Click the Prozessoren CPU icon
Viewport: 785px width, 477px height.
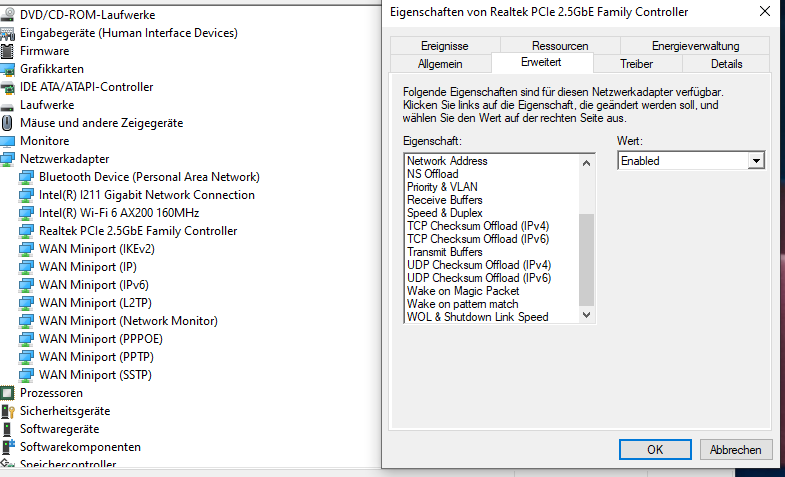click(x=7, y=393)
